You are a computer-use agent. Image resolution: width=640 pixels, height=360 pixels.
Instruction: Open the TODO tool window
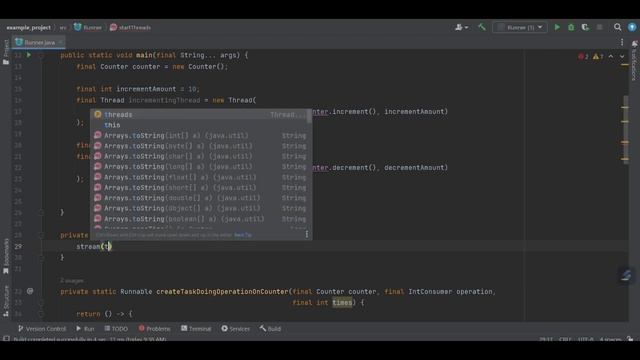coord(116,329)
